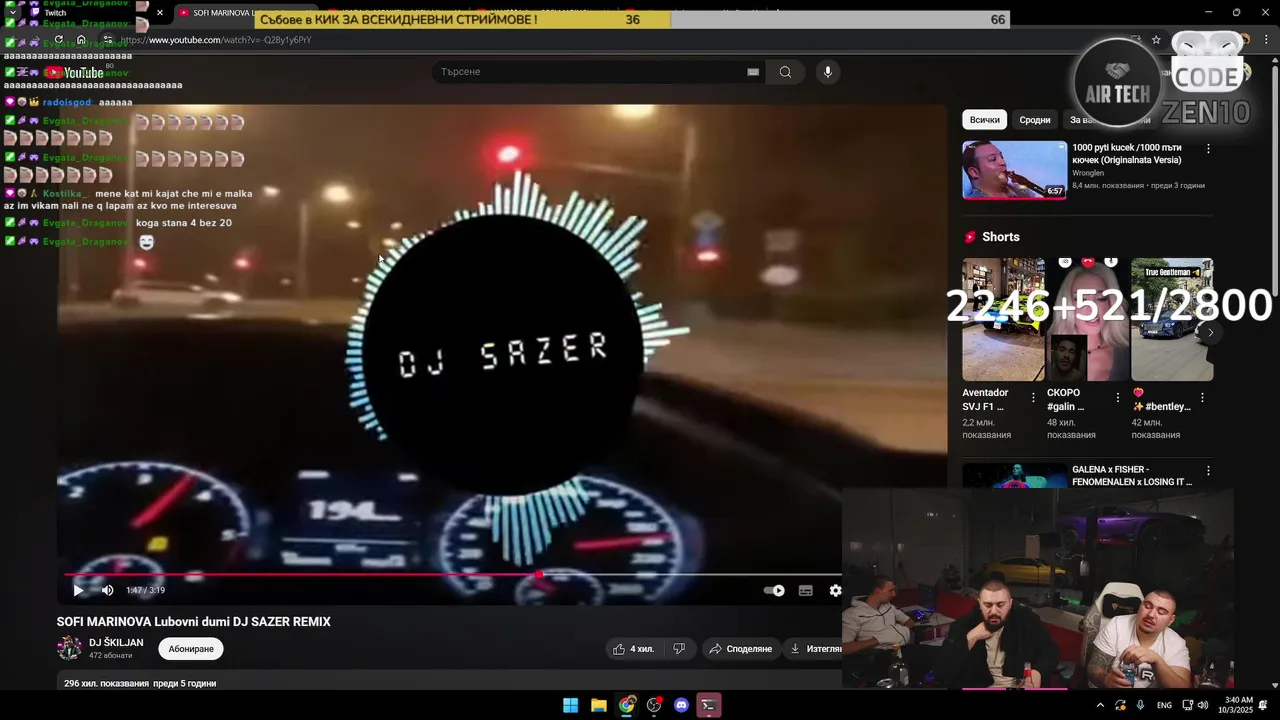Open GALENA x FISHER - FENOMENALEN video title

pos(1132,476)
